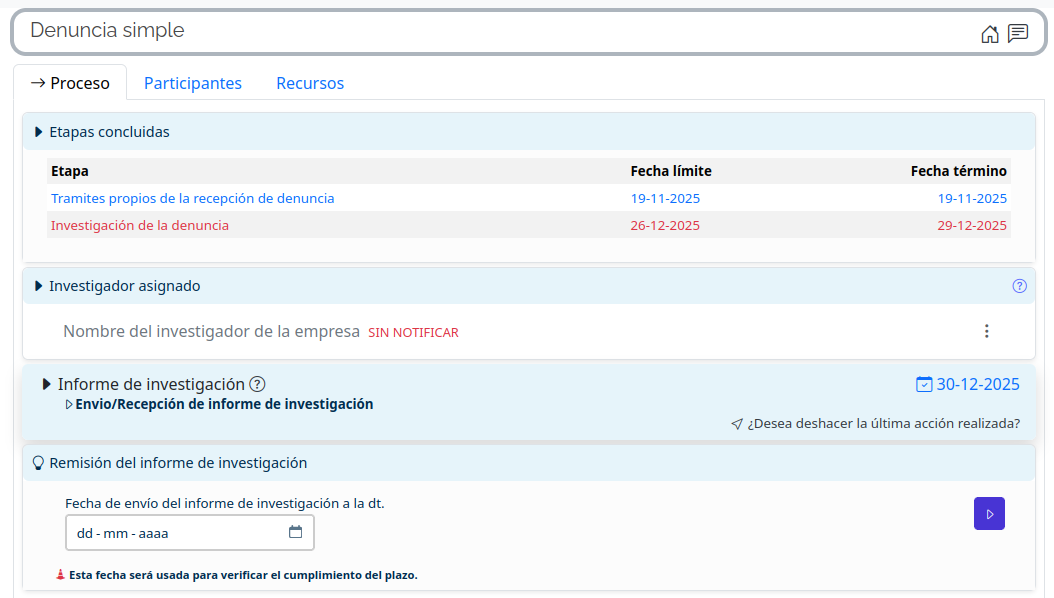Click the home icon in the header

pos(989,34)
